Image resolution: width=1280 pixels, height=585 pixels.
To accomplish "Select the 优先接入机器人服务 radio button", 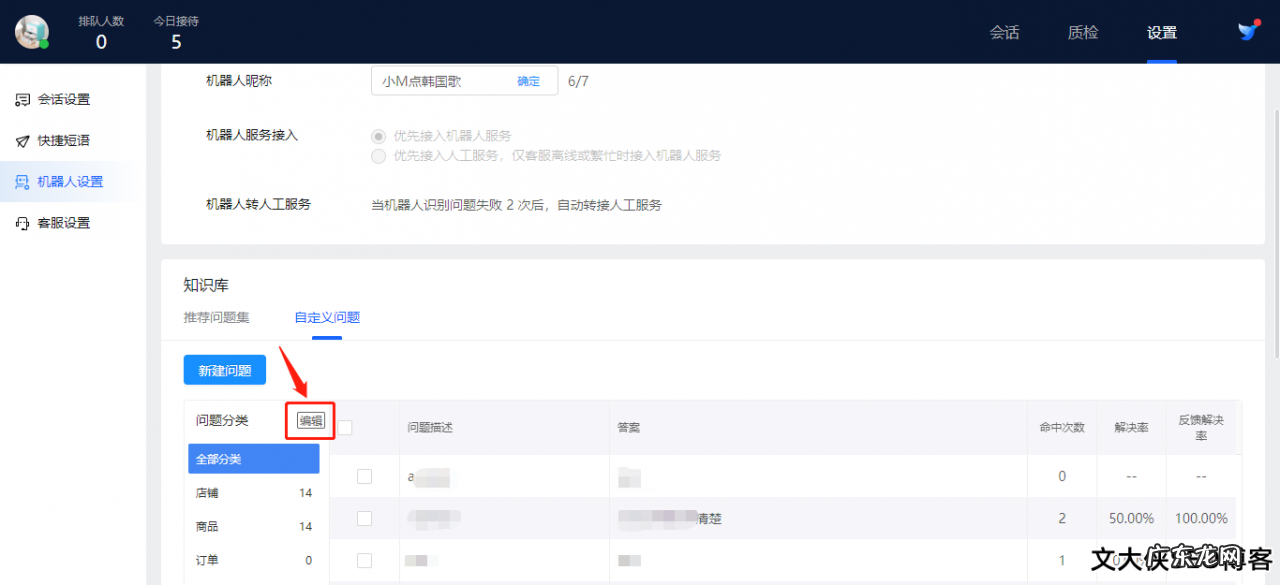I will [379, 136].
